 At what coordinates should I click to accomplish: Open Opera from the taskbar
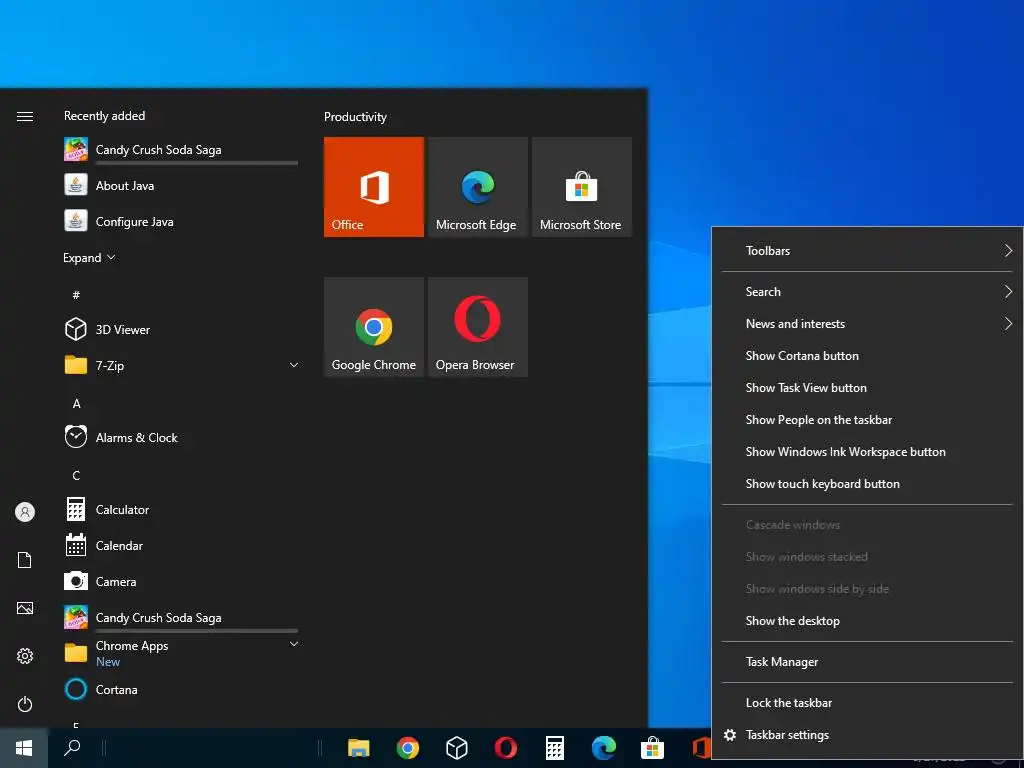tap(505, 748)
